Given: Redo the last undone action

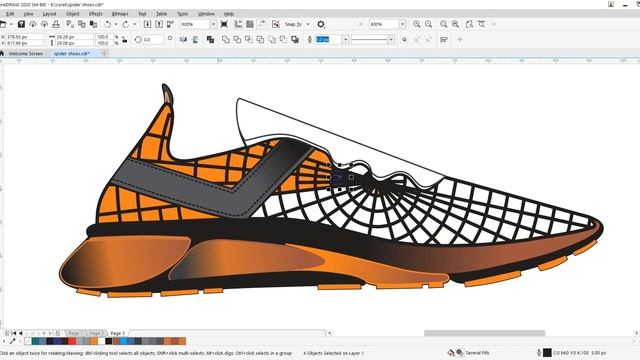Looking at the screenshot, I should 126,24.
